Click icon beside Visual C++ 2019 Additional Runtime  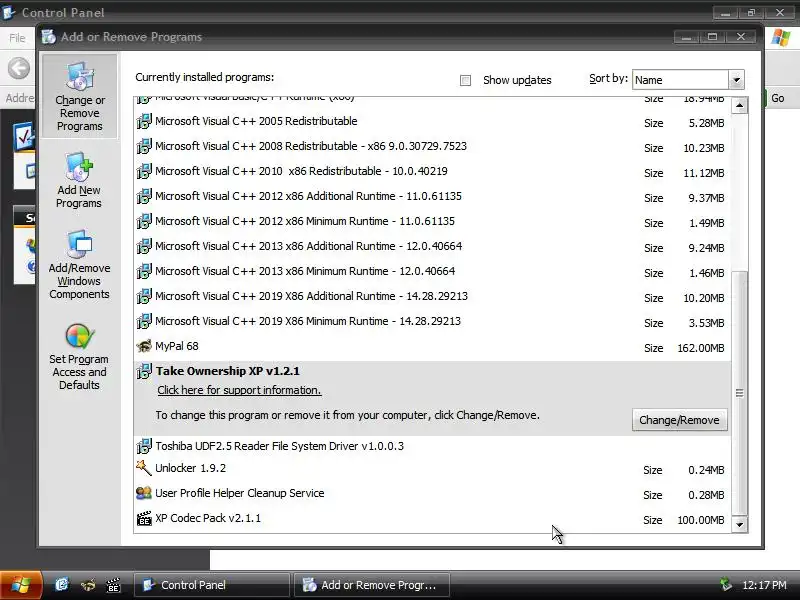[x=144, y=296]
